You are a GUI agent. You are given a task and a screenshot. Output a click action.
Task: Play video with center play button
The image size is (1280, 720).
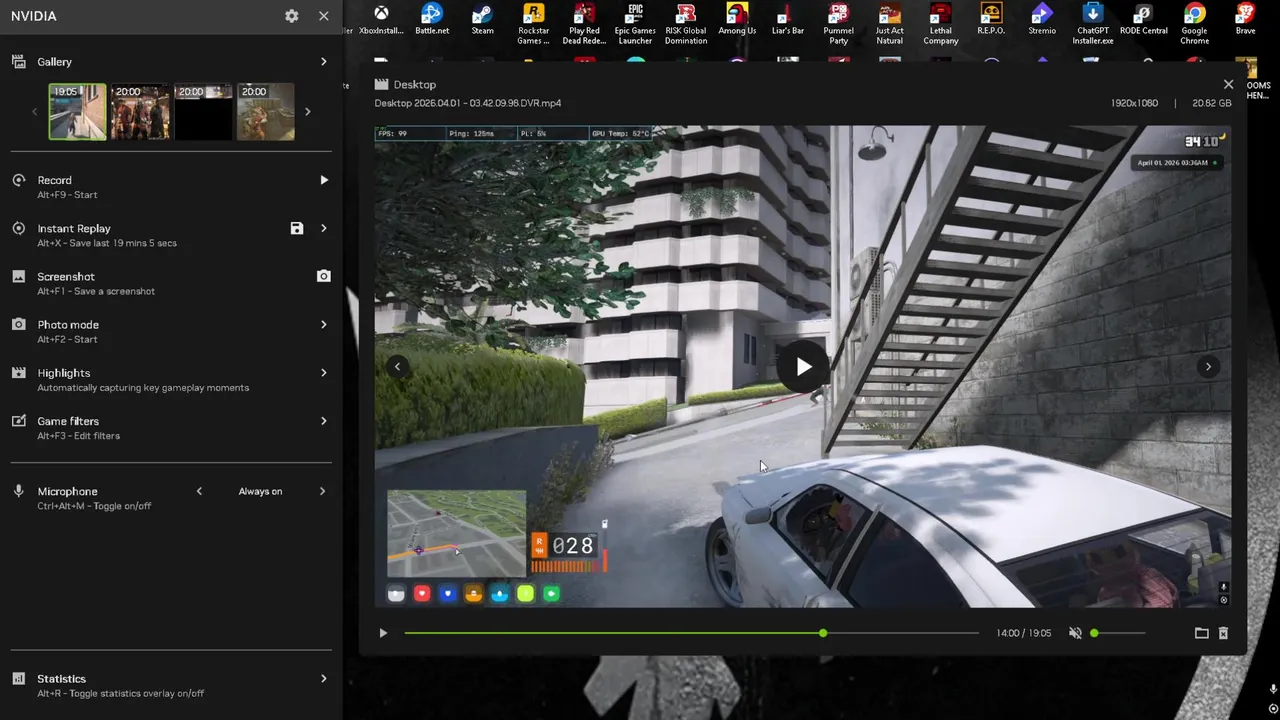pos(803,367)
